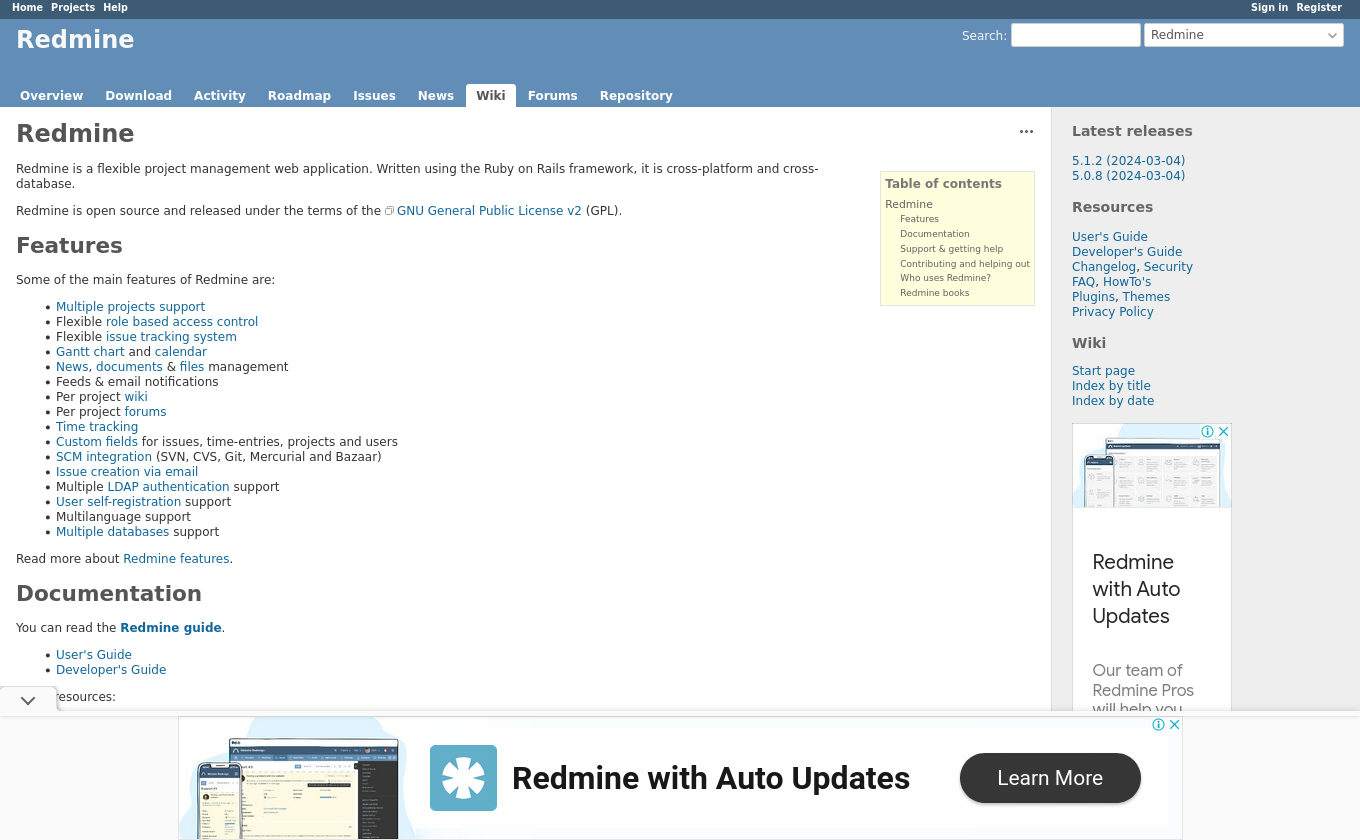
Task: Open GNU General Public License v2 link
Action: (x=489, y=211)
